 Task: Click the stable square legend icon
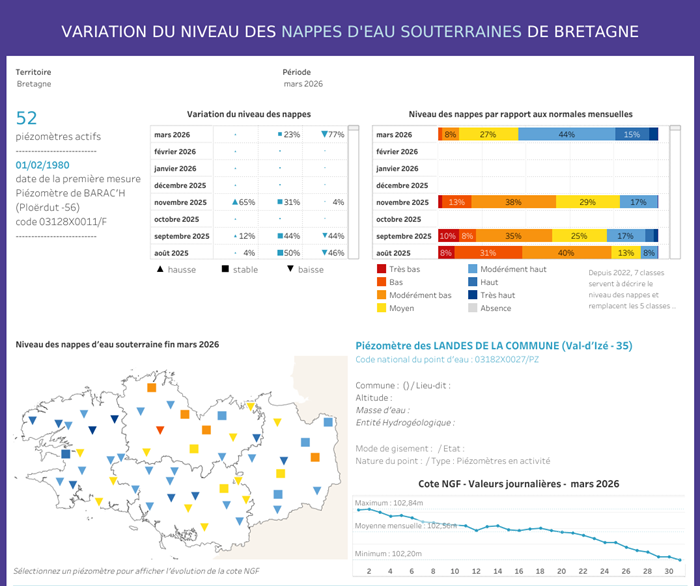point(225,269)
